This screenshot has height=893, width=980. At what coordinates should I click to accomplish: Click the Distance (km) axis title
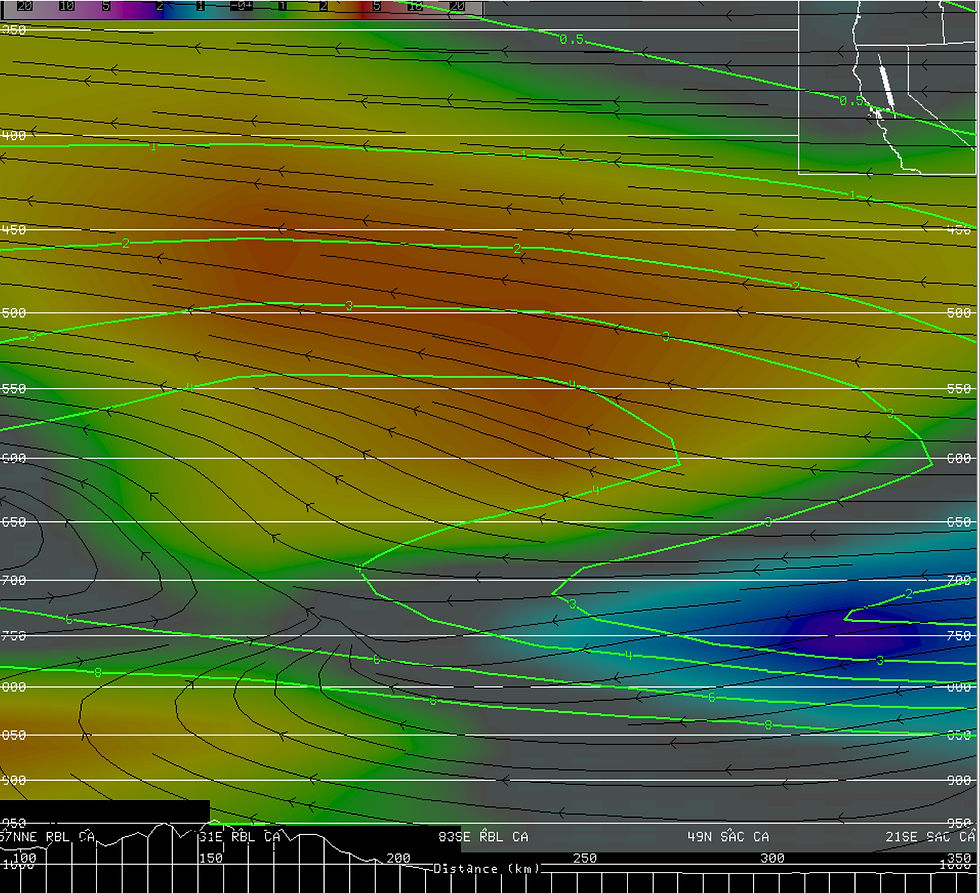point(487,869)
